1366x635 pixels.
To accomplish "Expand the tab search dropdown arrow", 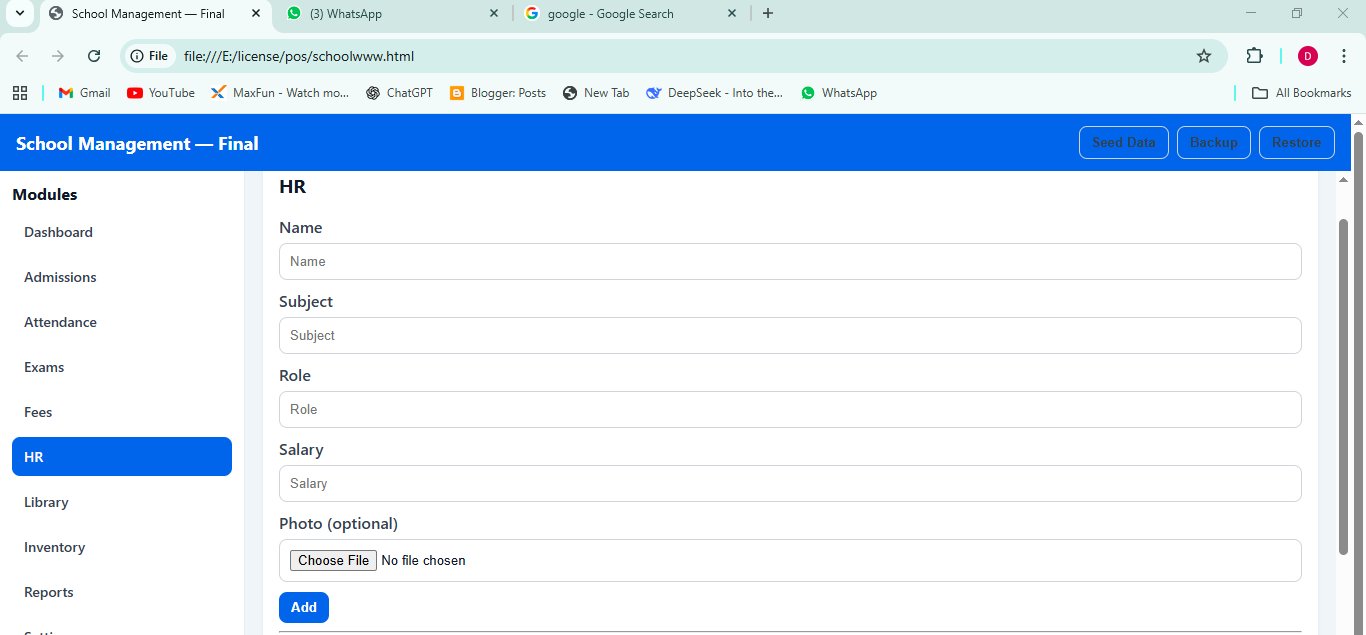I will 19,13.
